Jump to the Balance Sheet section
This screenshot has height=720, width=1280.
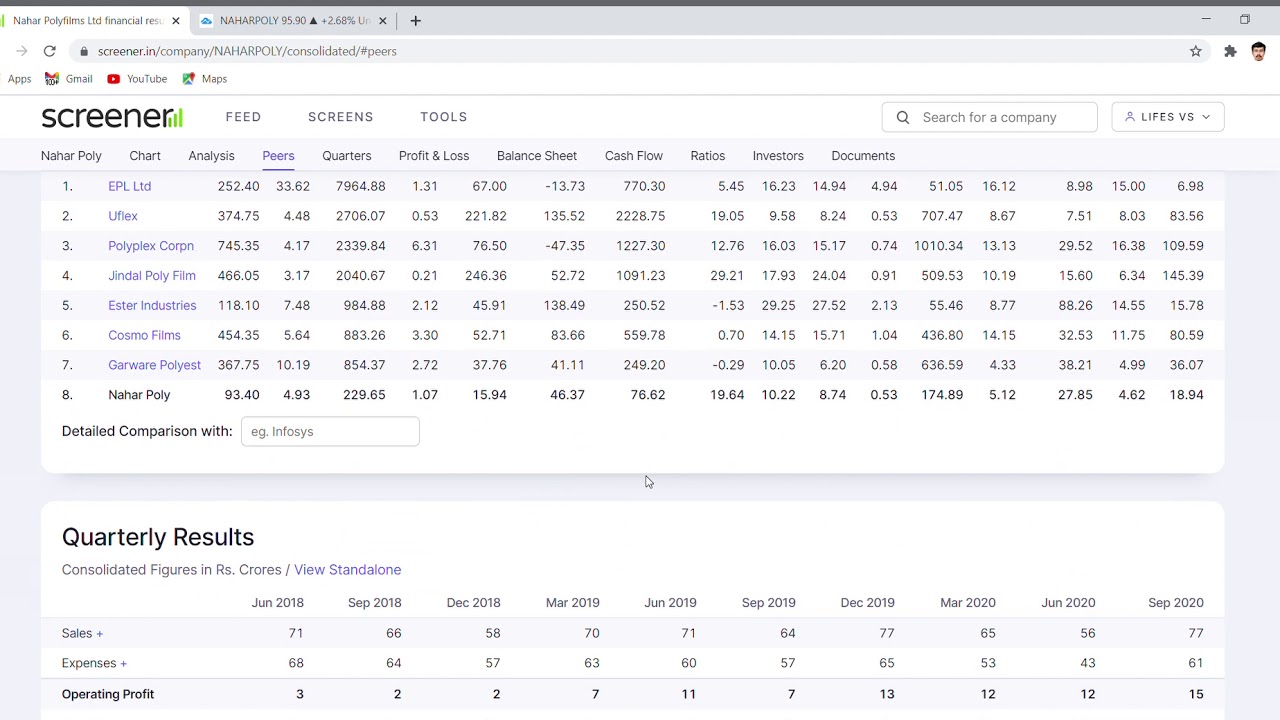537,156
